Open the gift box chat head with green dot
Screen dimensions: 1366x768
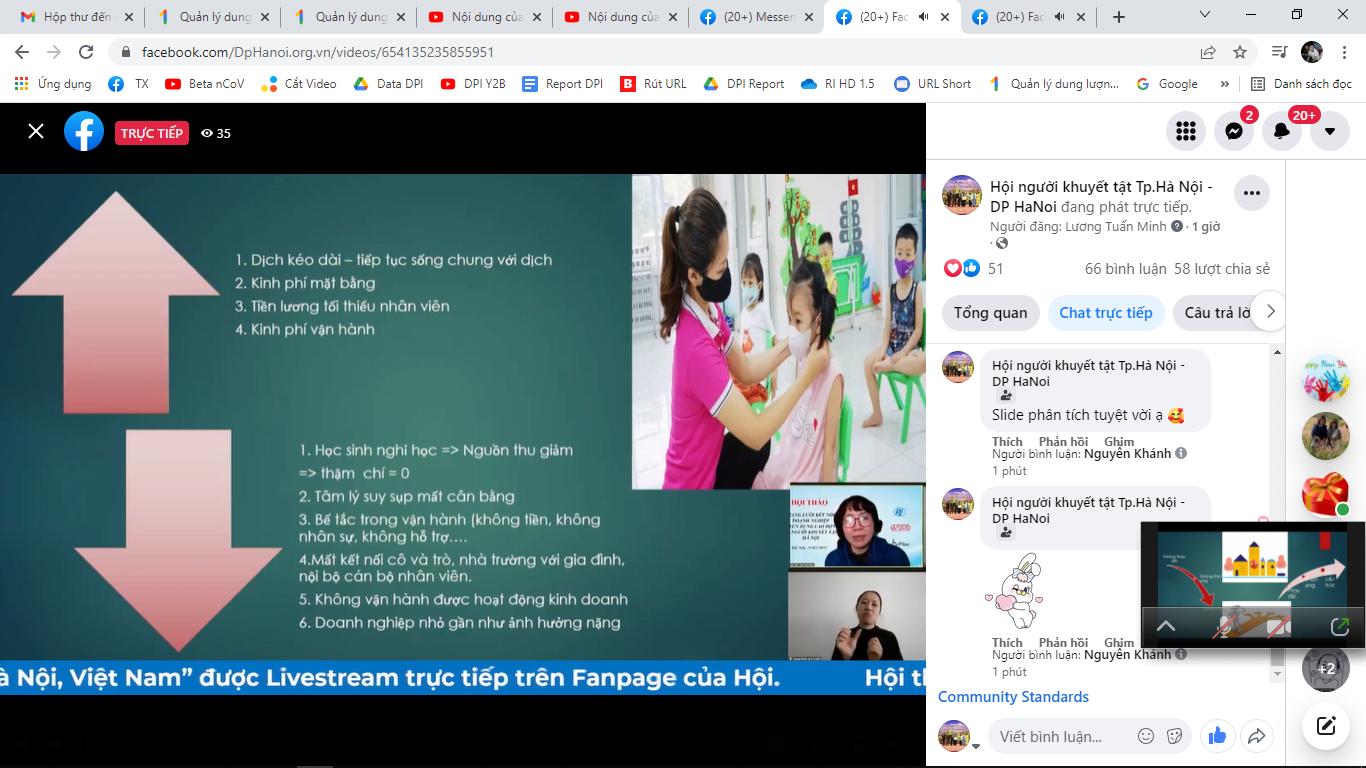[x=1326, y=494]
